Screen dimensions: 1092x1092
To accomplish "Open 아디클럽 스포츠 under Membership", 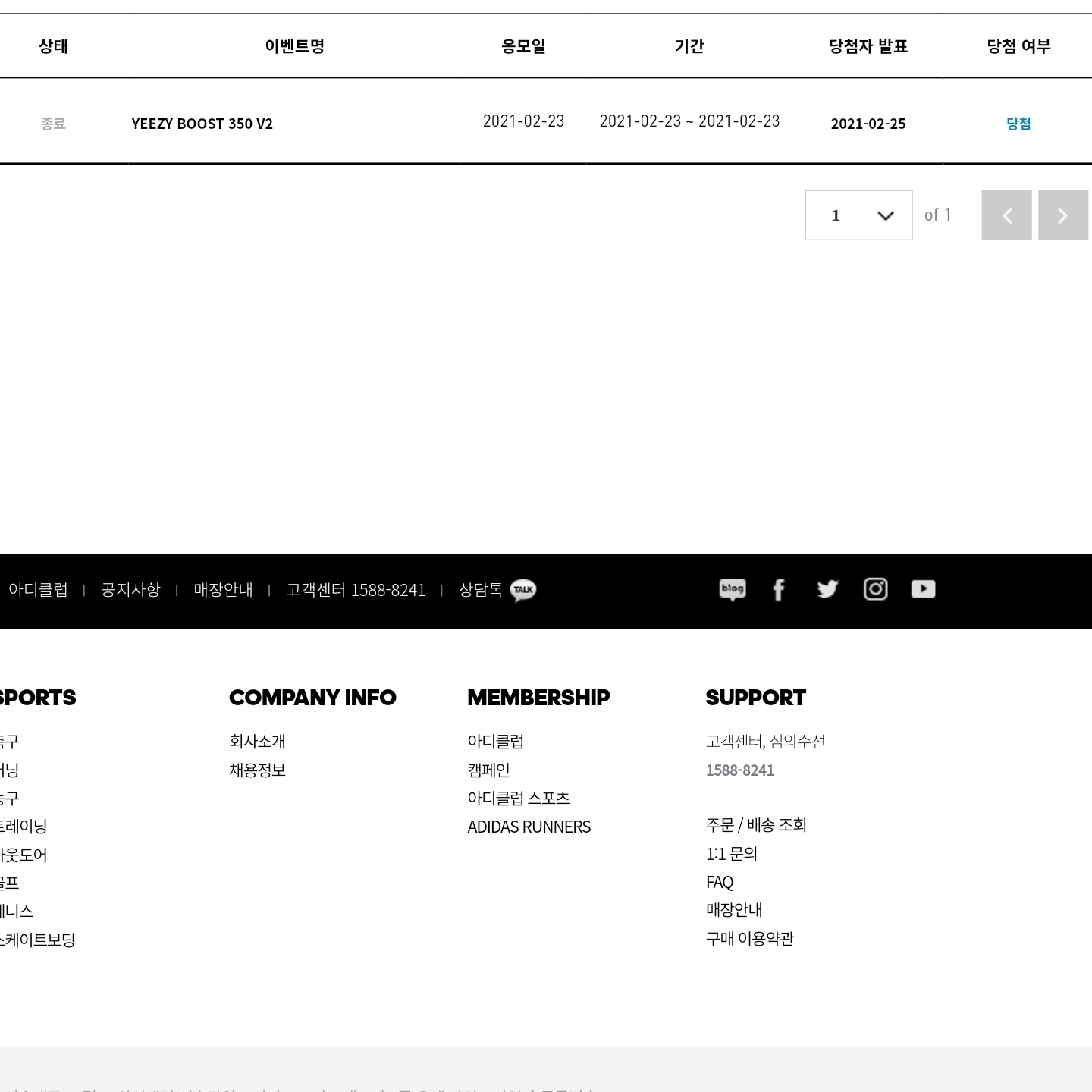I will [x=519, y=799].
